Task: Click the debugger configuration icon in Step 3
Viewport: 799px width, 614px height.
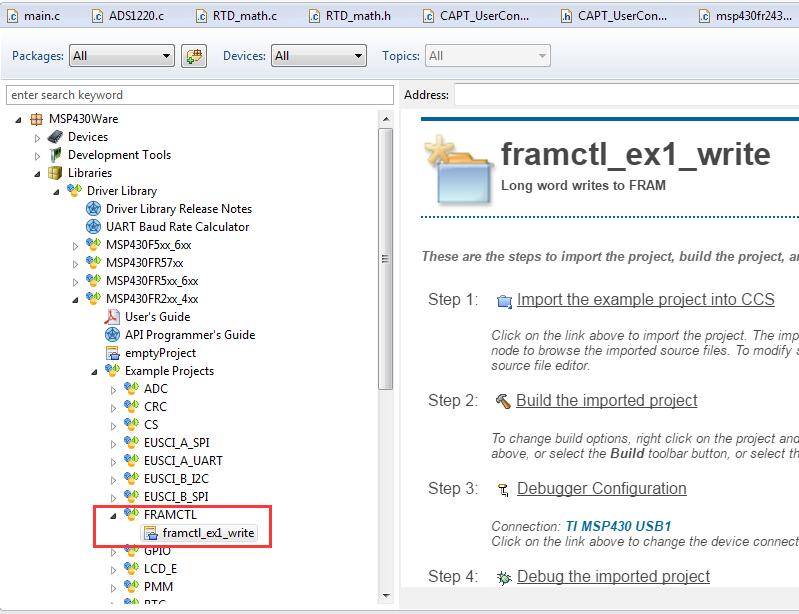Action: (503, 490)
